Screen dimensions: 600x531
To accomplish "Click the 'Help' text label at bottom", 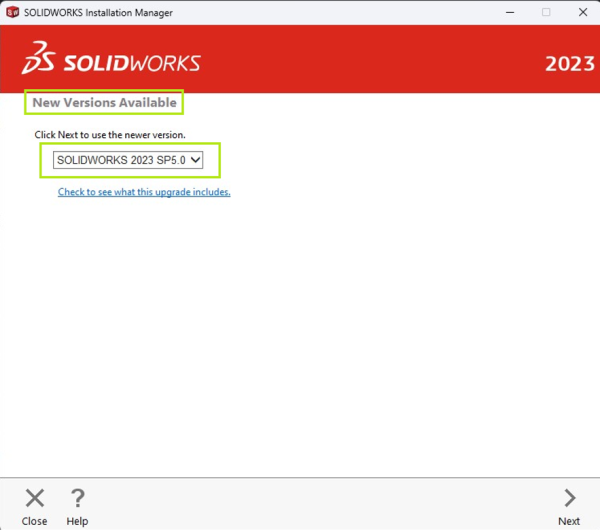I will click(x=77, y=521).
